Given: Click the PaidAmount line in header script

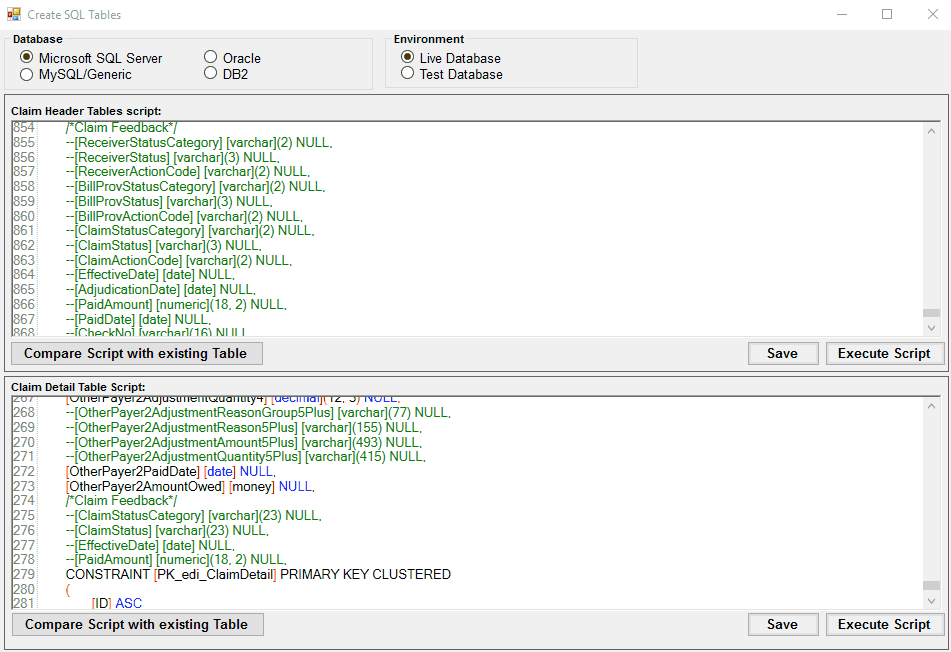Looking at the screenshot, I should [x=180, y=304].
